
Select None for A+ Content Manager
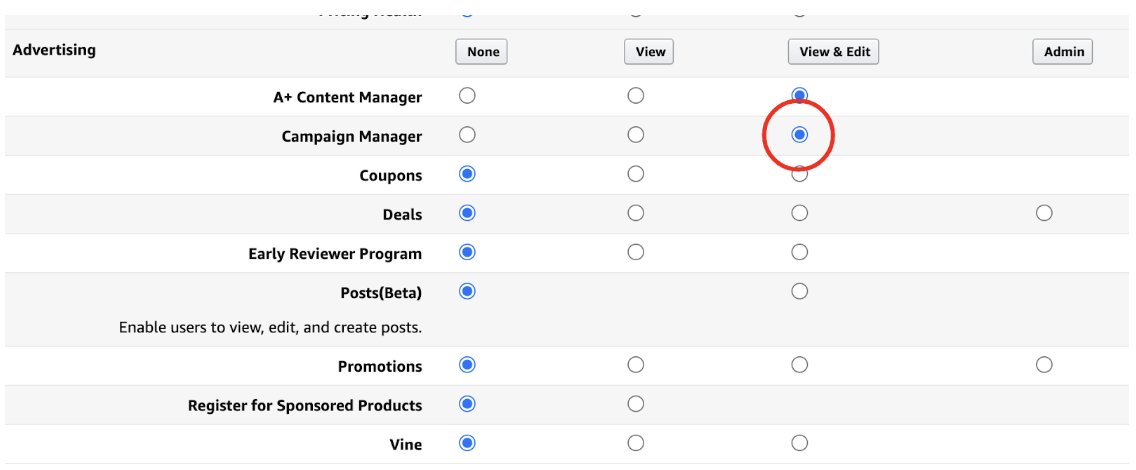tap(467, 96)
